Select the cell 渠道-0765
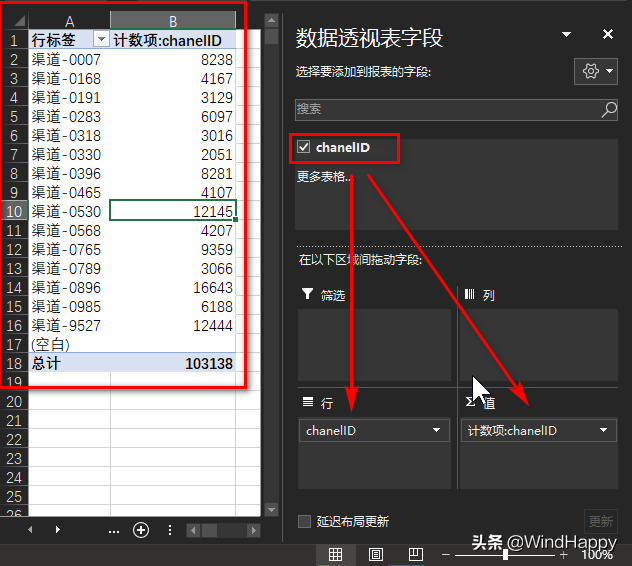Viewport: 632px width, 566px height. 69,250
